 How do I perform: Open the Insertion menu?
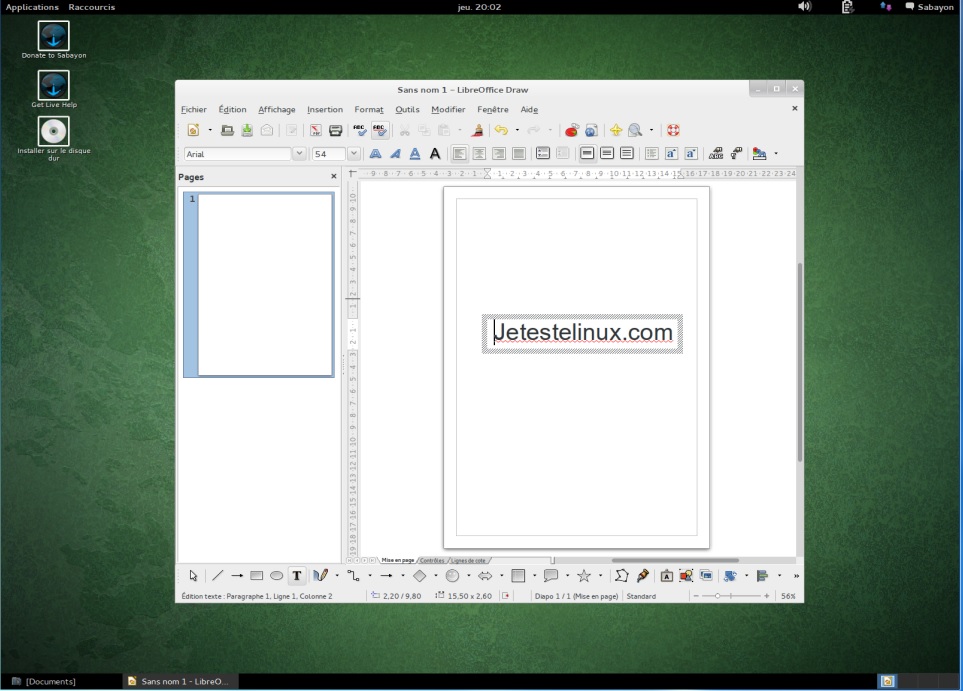click(325, 109)
